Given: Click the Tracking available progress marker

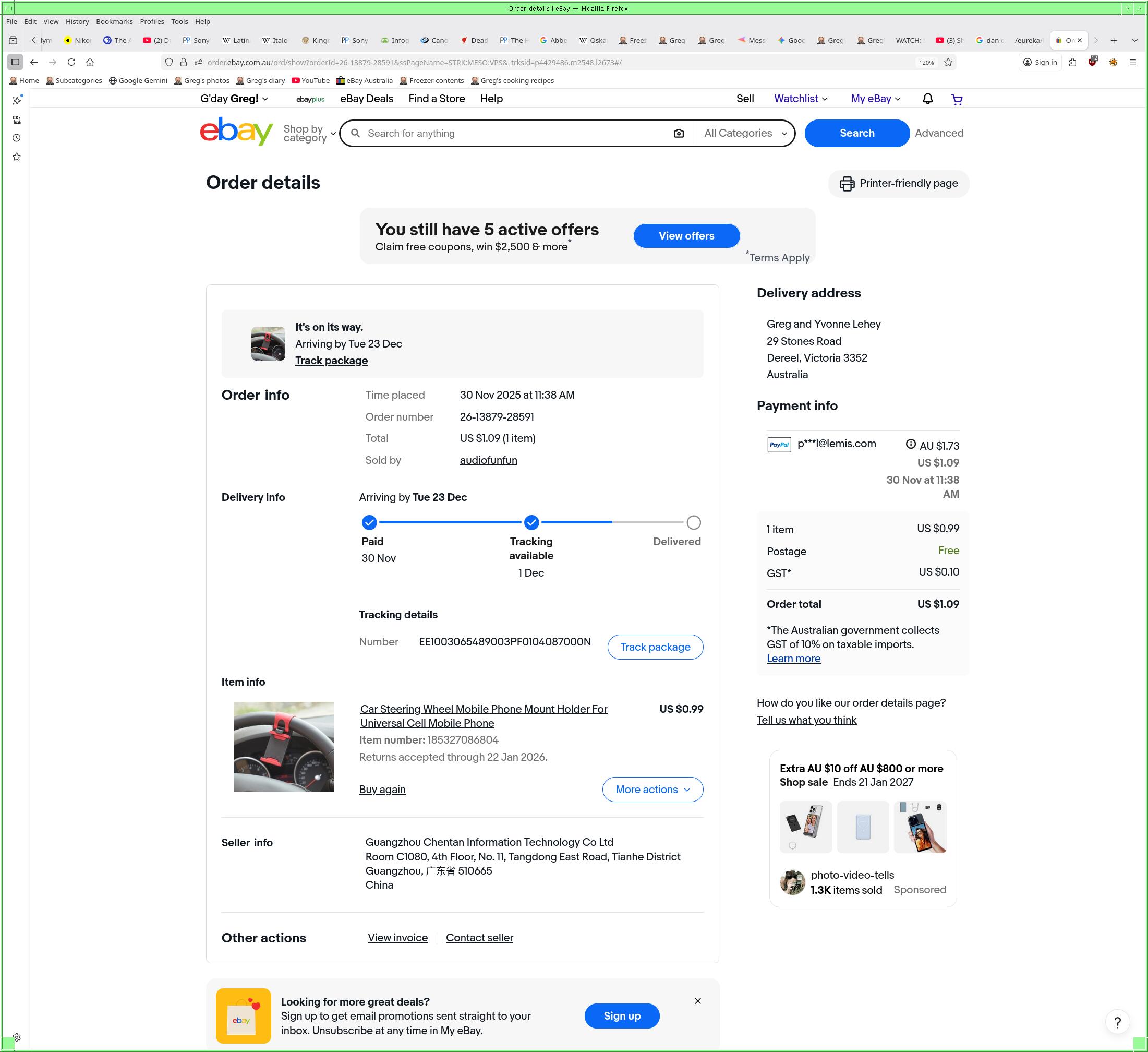Looking at the screenshot, I should tap(531, 522).
